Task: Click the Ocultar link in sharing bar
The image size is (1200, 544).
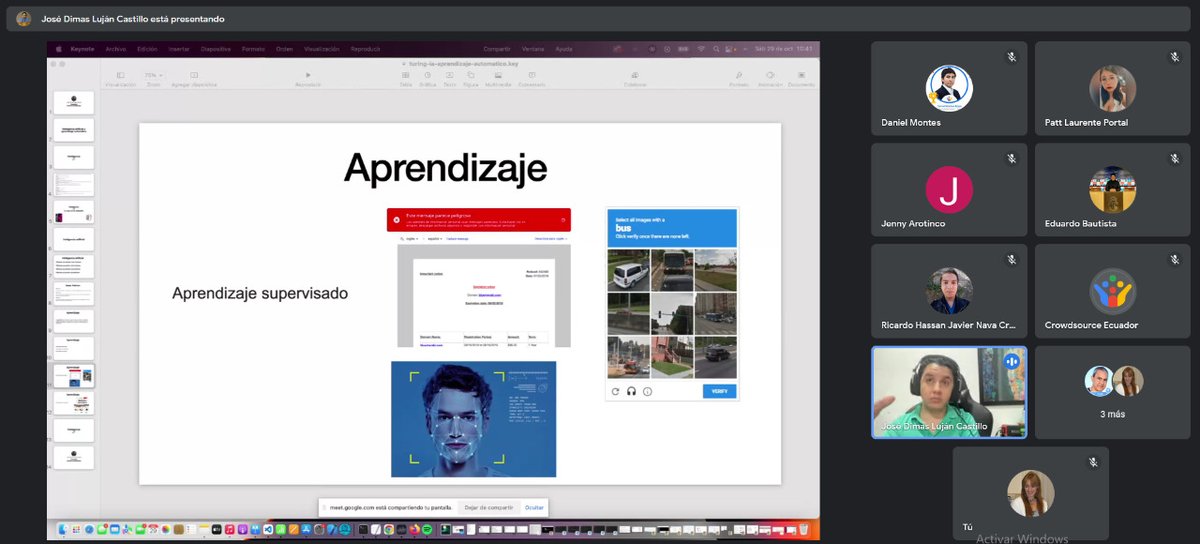Action: pyautogui.click(x=535, y=508)
